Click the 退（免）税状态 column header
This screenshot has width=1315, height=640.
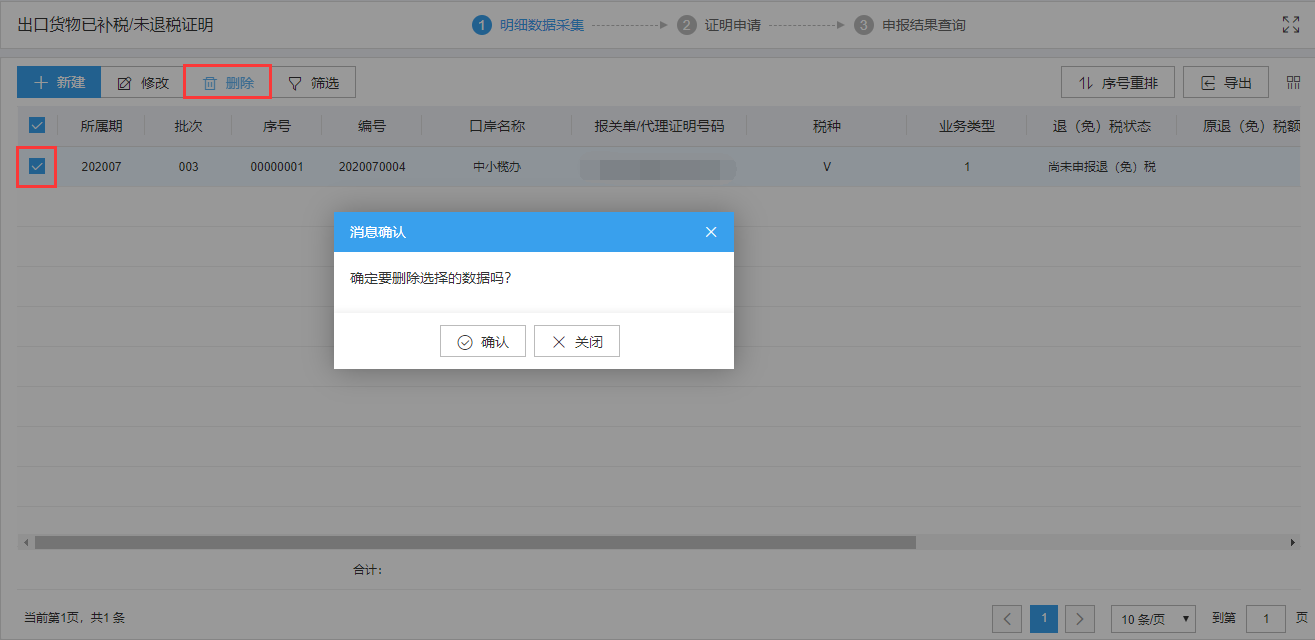[x=1102, y=126]
